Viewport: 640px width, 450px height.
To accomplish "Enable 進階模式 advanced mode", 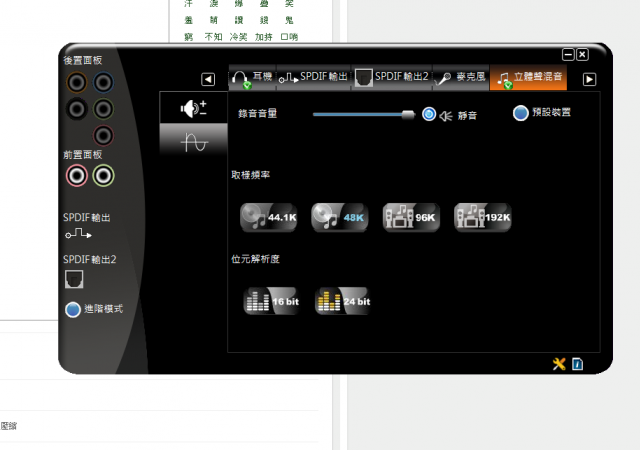I will point(73,310).
